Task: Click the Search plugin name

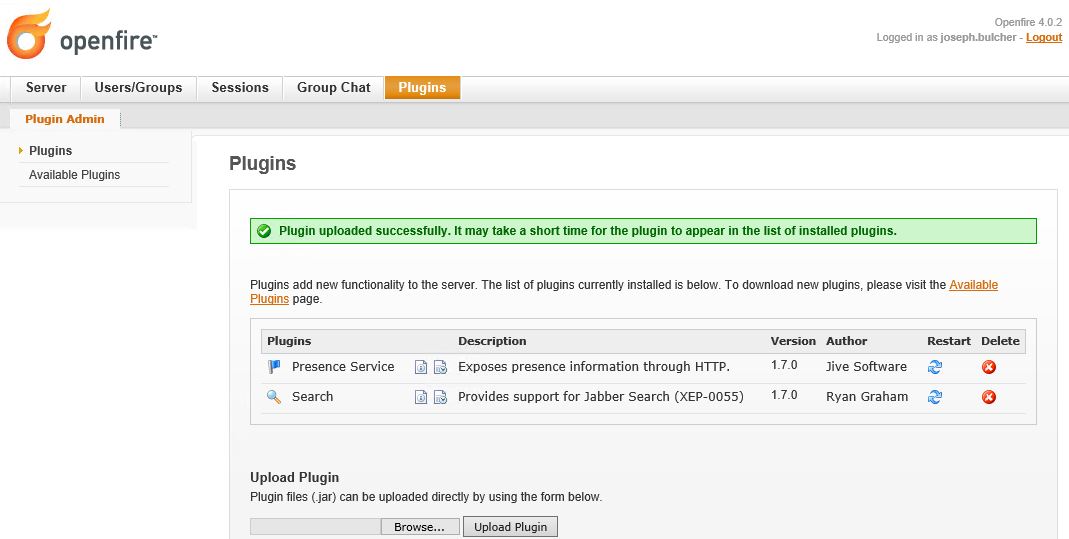Action: (312, 397)
